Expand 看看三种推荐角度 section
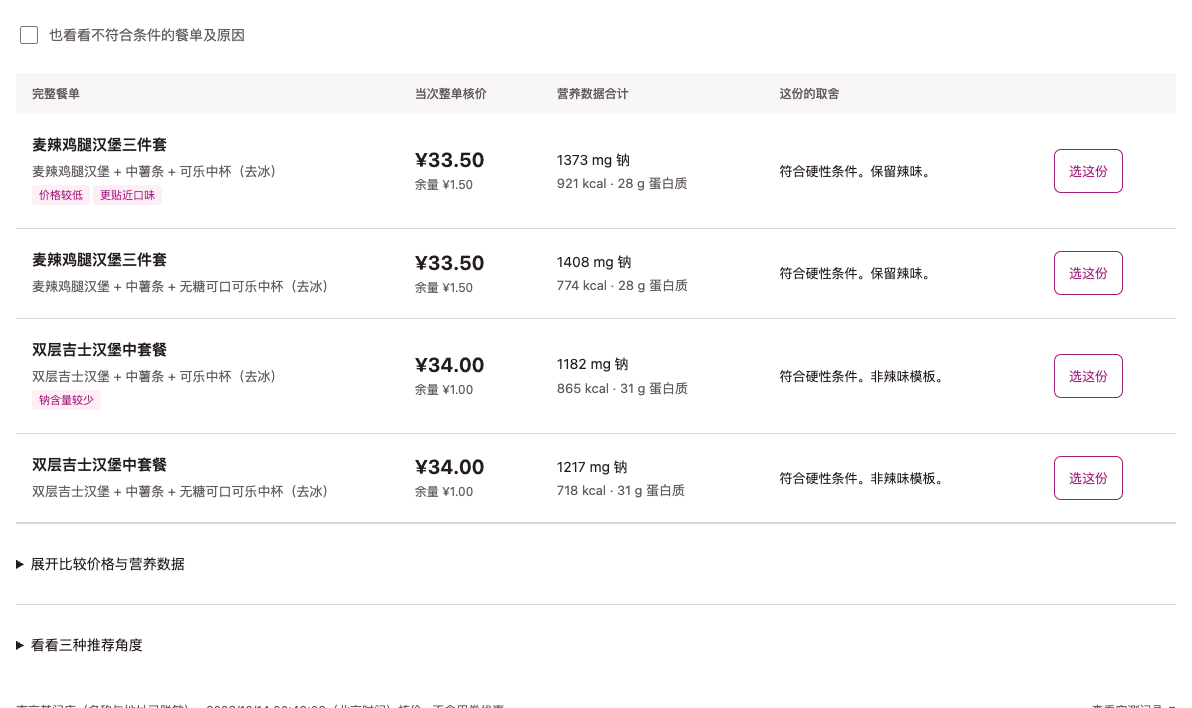This screenshot has height=708, width=1192. [x=79, y=646]
